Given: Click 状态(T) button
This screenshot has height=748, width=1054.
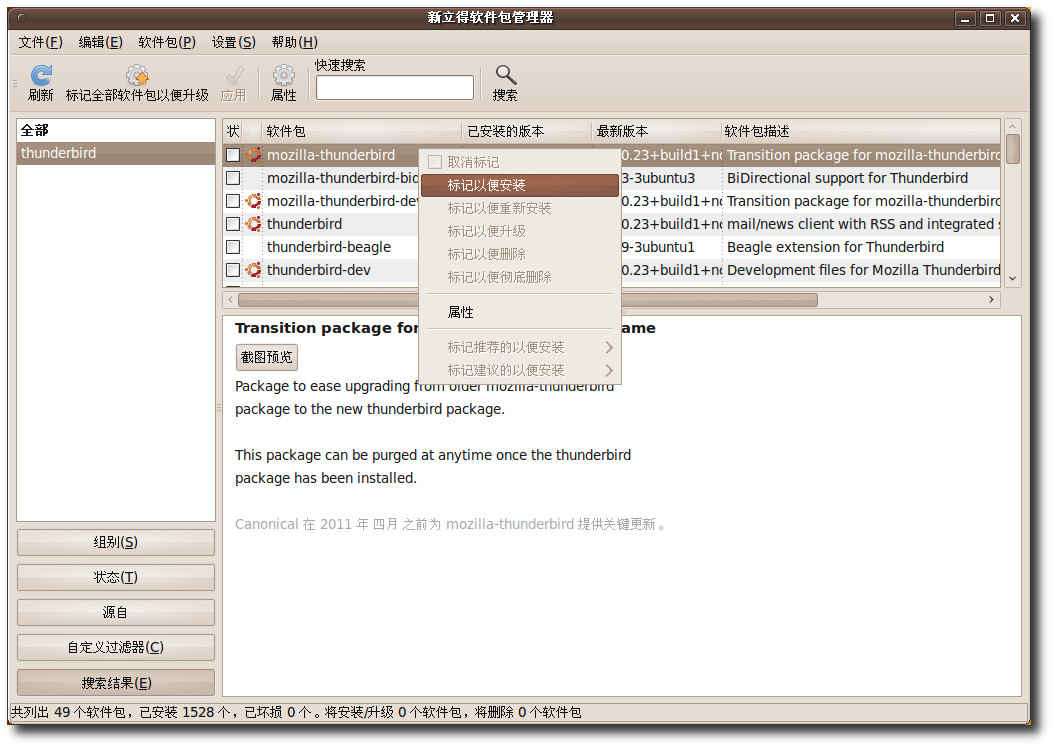Looking at the screenshot, I should click(116, 577).
